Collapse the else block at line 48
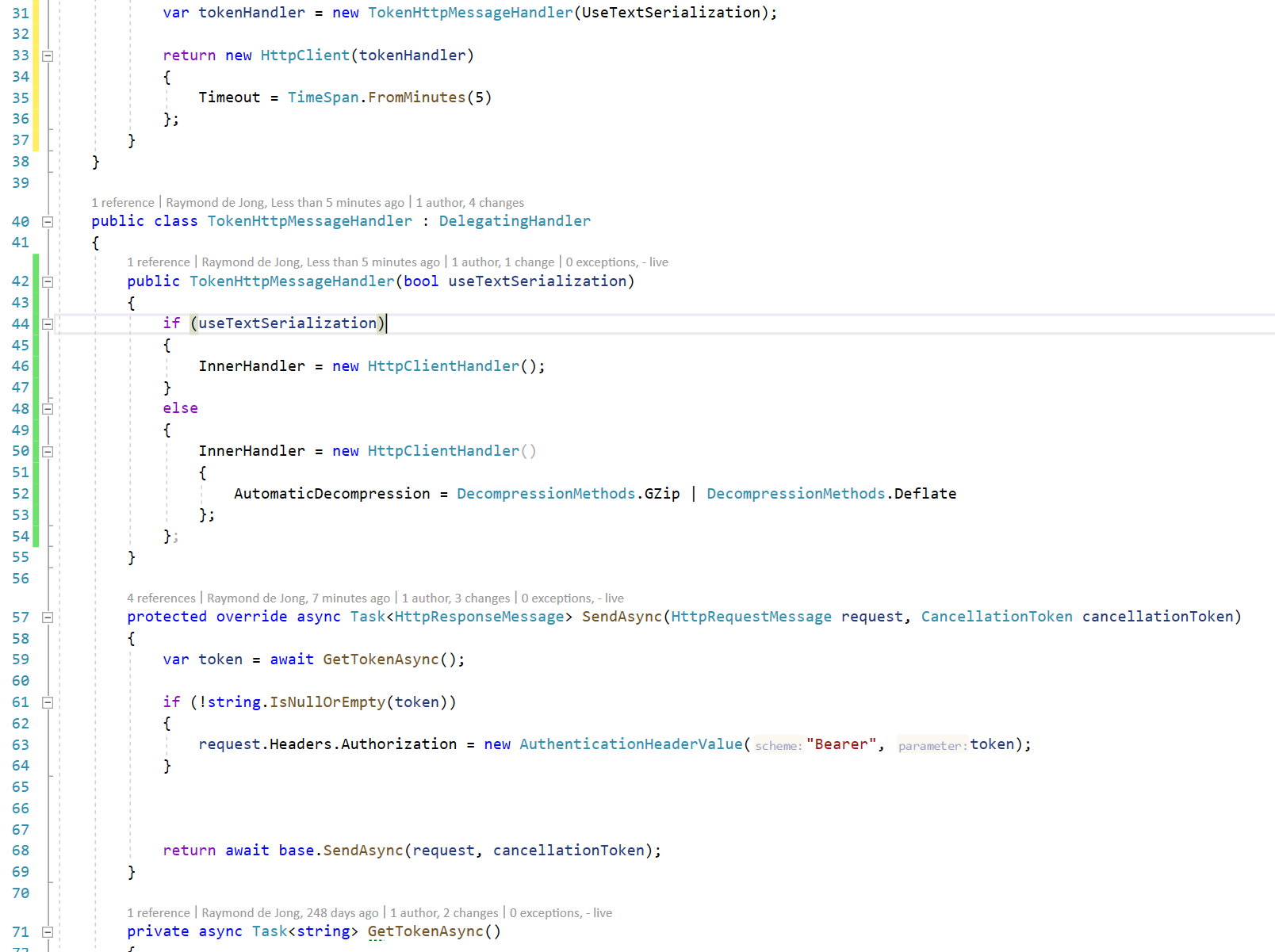 (x=48, y=409)
